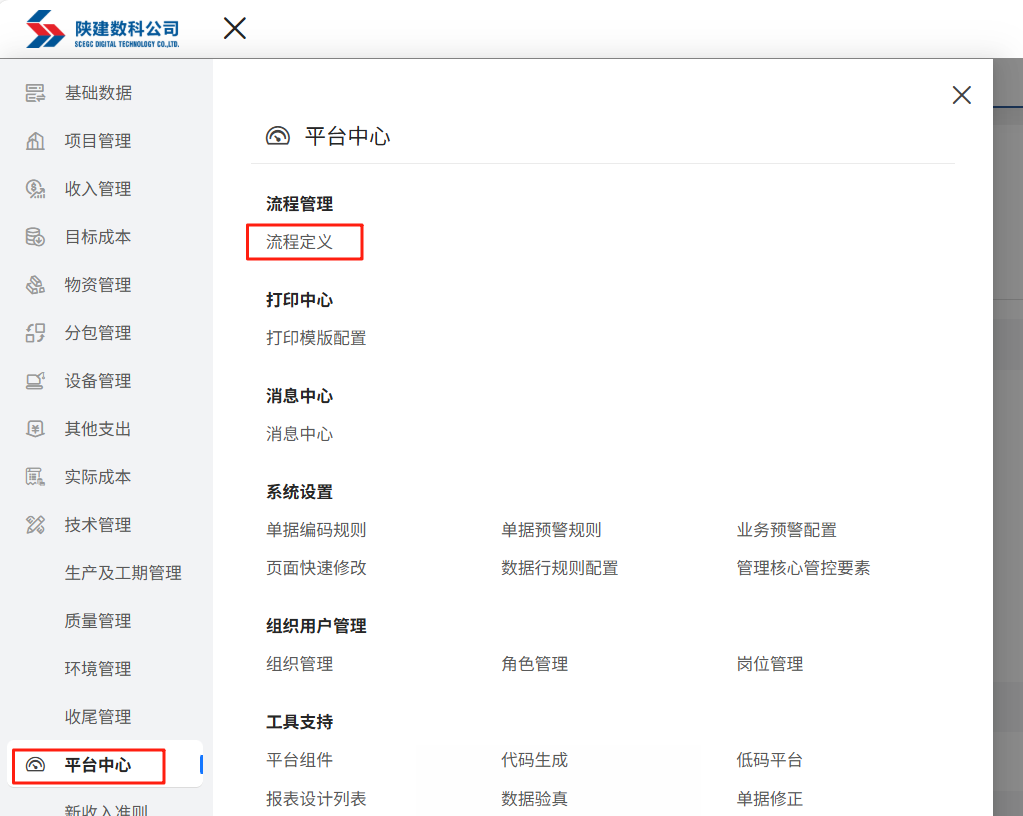Click the 基础数据 sidebar icon
This screenshot has height=816, width=1023.
click(35, 93)
